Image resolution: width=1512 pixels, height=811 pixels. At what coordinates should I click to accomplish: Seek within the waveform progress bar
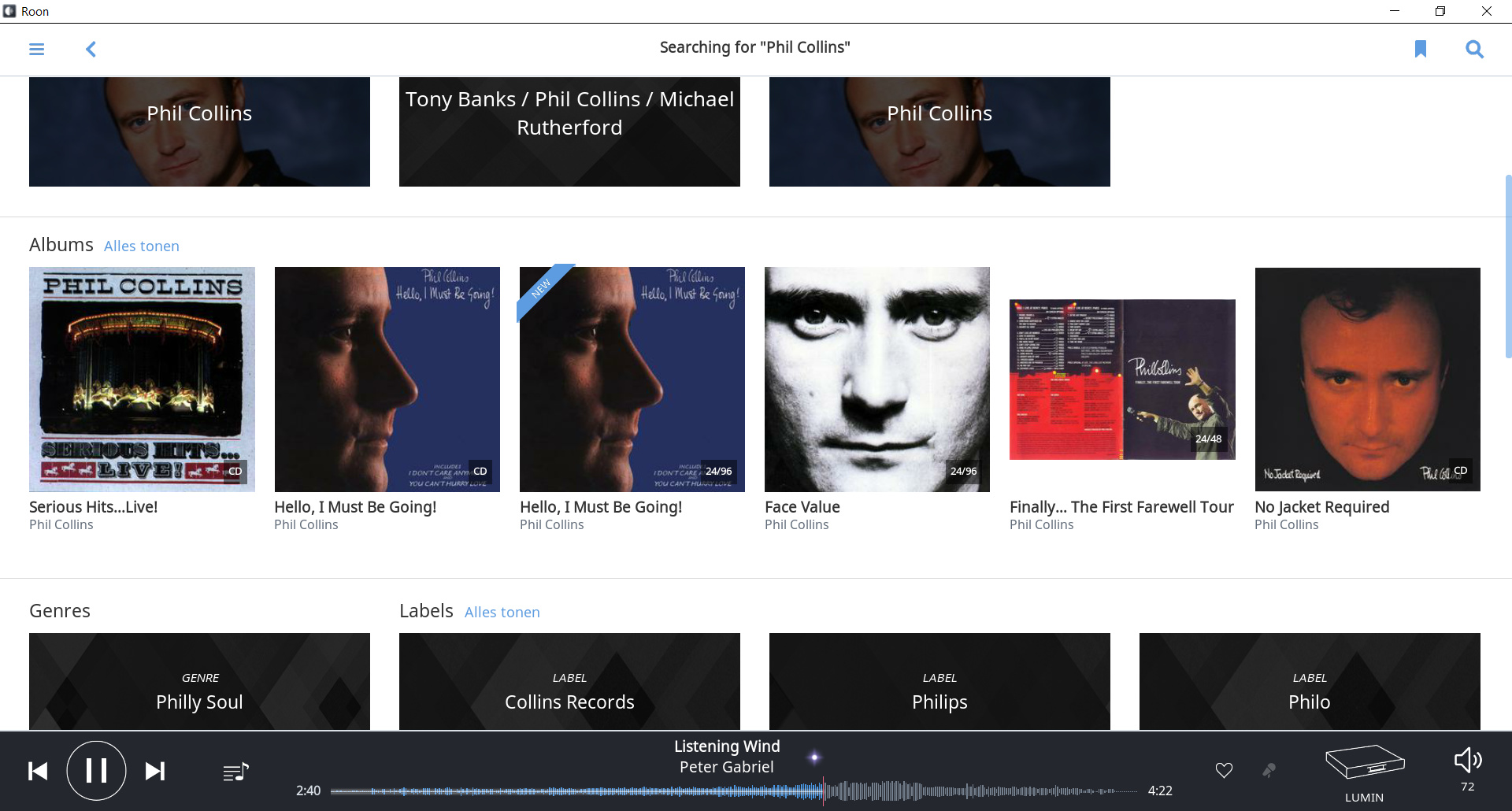[x=734, y=791]
